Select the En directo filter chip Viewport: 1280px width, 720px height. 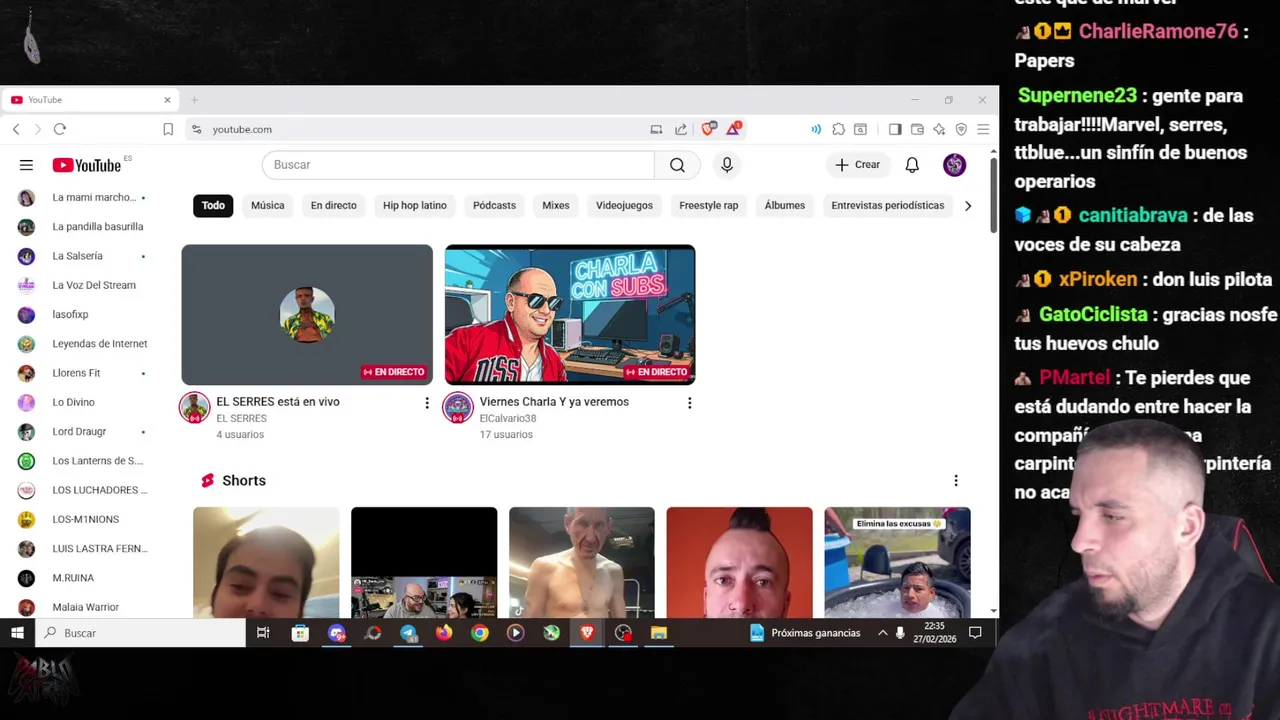click(x=334, y=205)
